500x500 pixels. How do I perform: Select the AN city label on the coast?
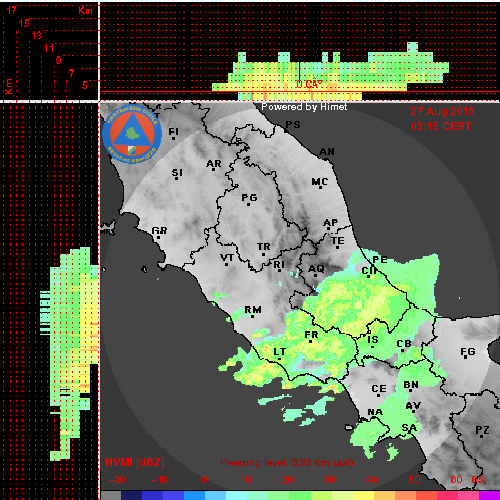[327, 152]
